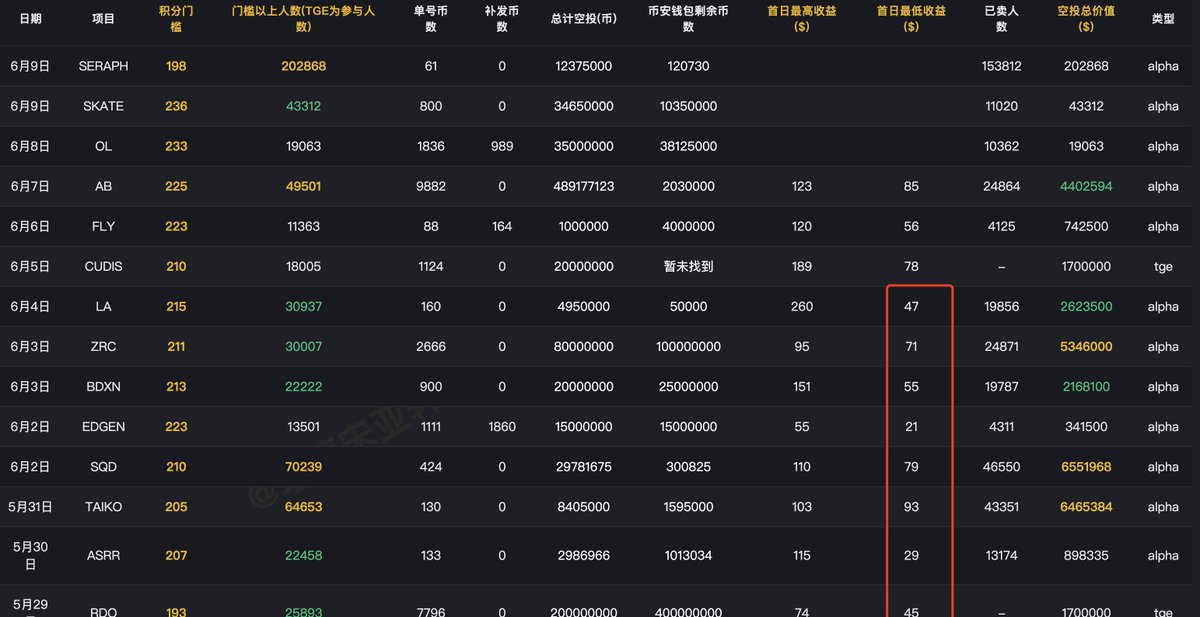Image resolution: width=1200 pixels, height=617 pixels.
Task: Click AB's per-account coin amount "9882"
Action: (431, 186)
